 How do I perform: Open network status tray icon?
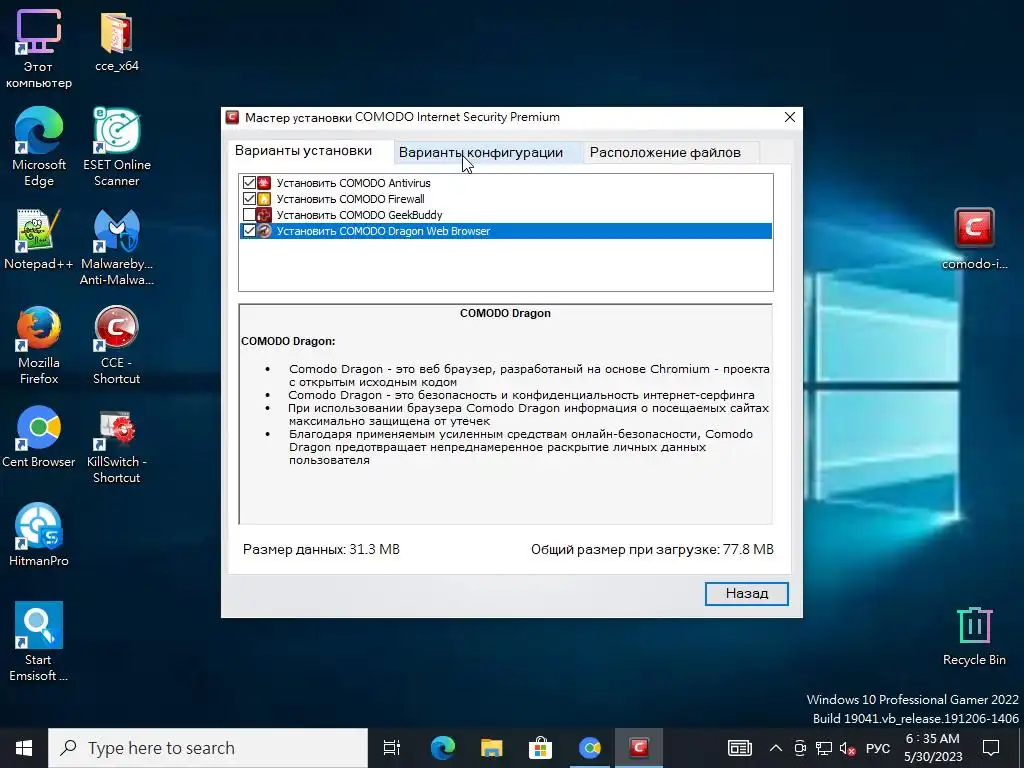824,748
